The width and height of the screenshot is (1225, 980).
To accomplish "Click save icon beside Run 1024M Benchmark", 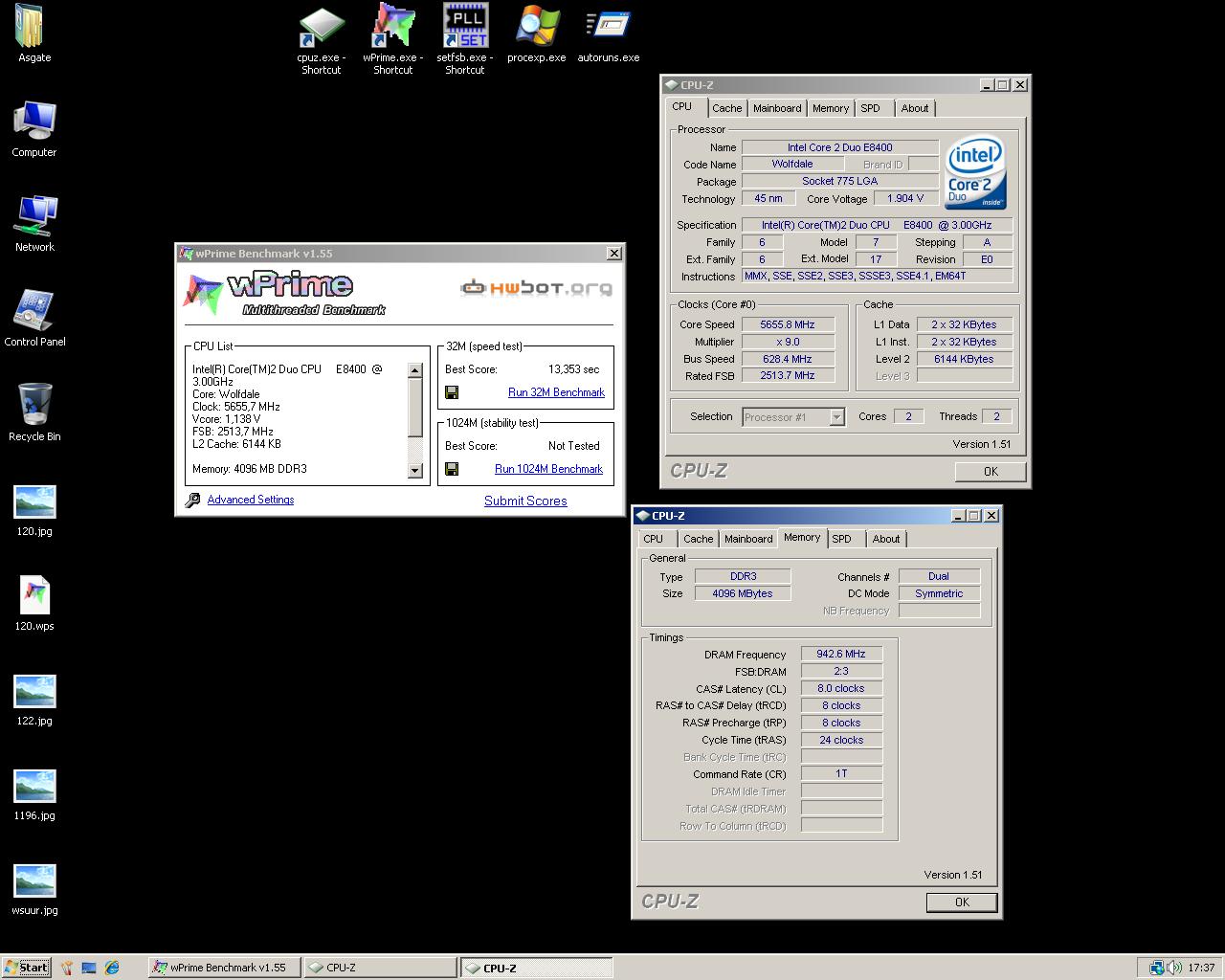I will (452, 469).
